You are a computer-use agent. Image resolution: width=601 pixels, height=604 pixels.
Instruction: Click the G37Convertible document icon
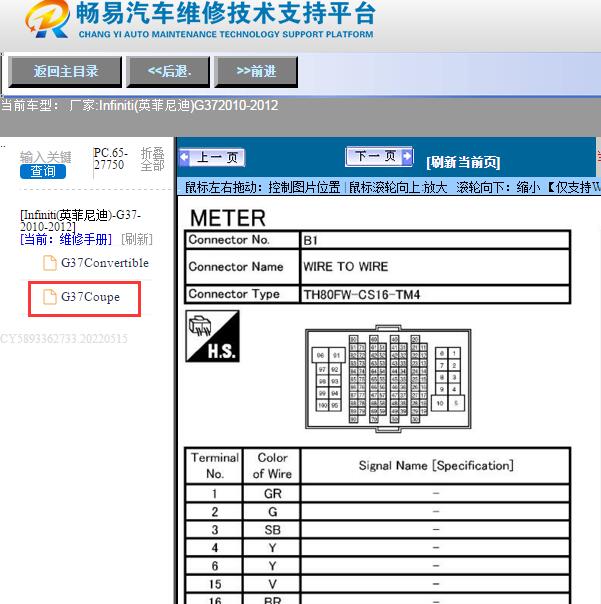[x=49, y=263]
